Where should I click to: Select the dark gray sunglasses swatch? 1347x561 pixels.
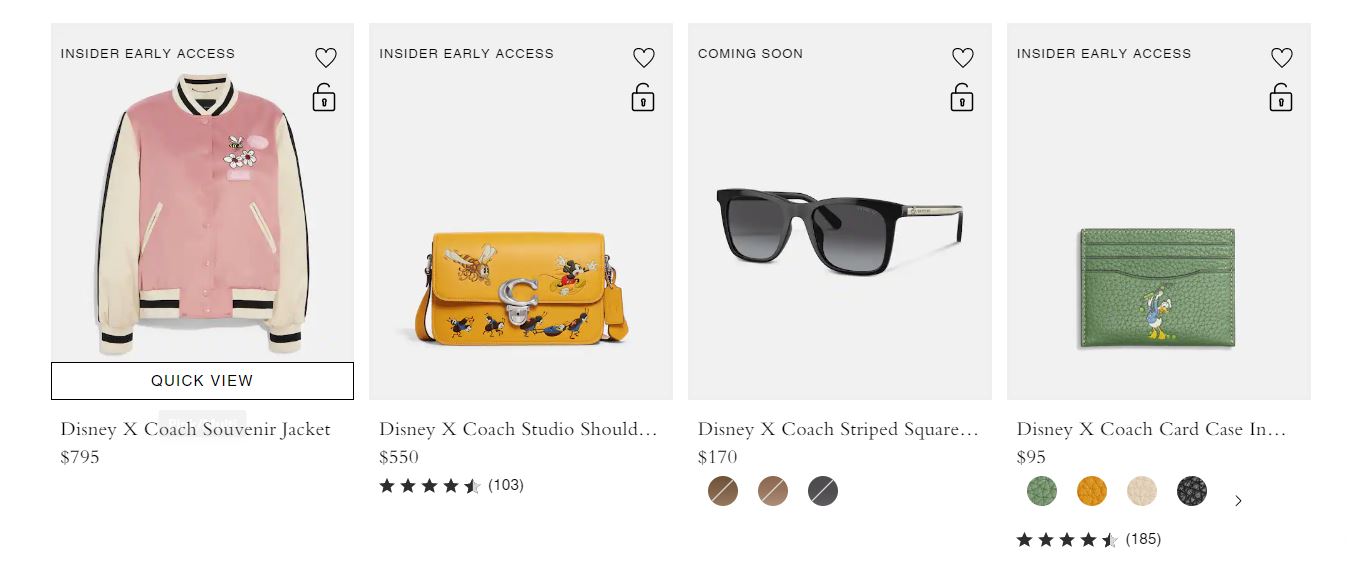tap(823, 491)
